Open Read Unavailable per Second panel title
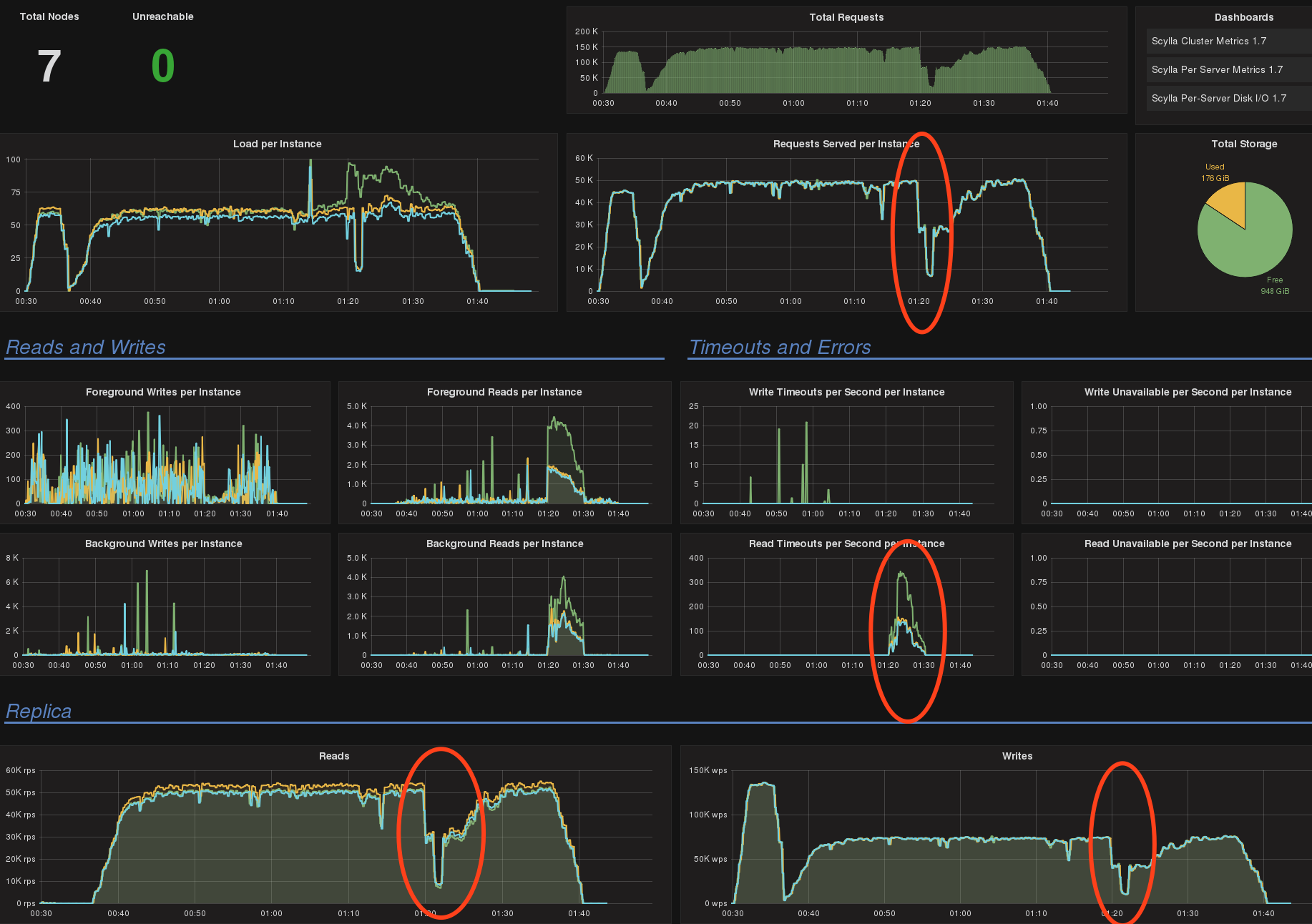The image size is (1312, 924). click(x=1188, y=544)
